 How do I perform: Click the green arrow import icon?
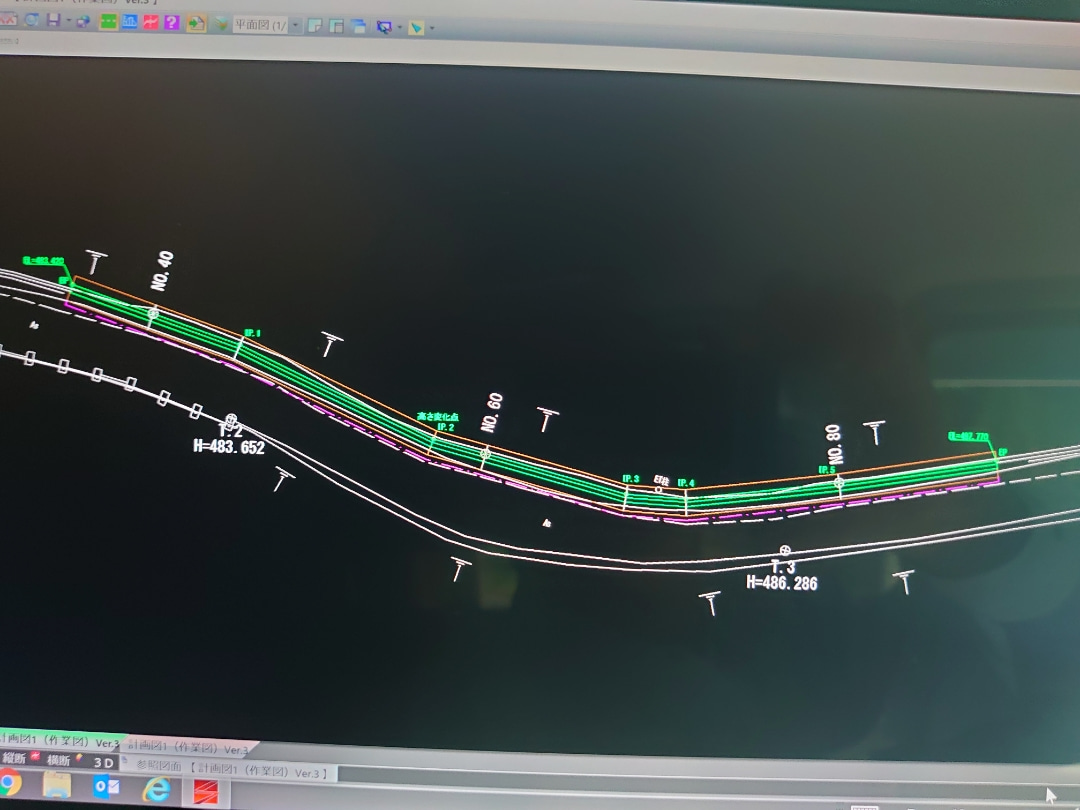point(196,23)
